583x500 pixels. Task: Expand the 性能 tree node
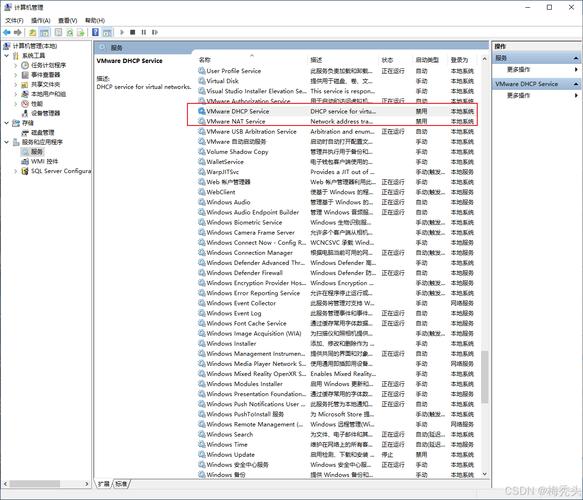(x=16, y=104)
